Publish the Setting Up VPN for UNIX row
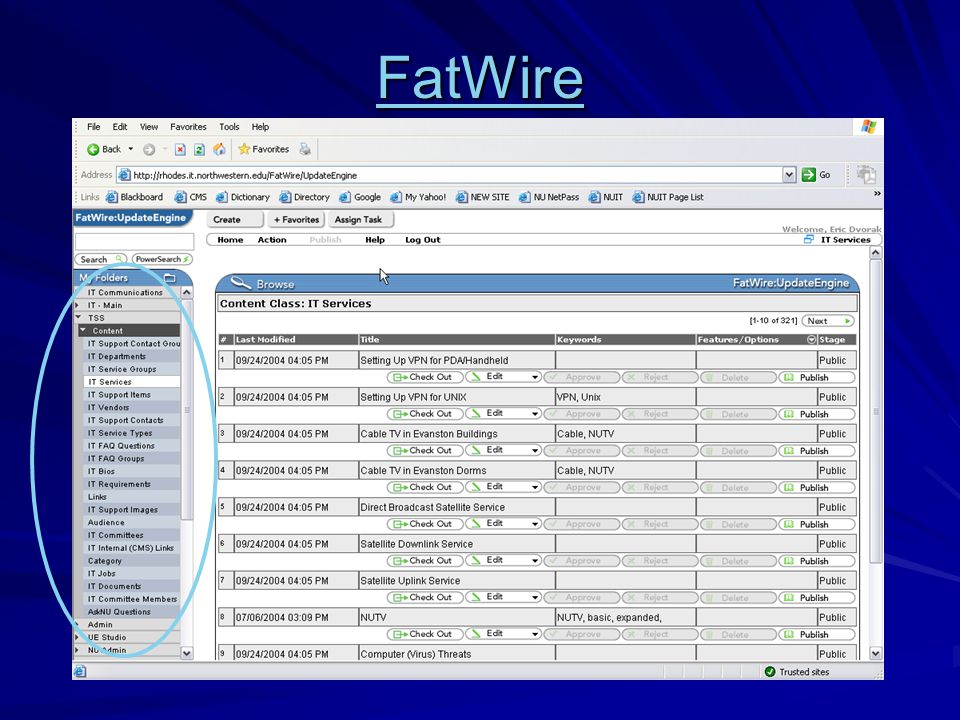 tap(816, 414)
